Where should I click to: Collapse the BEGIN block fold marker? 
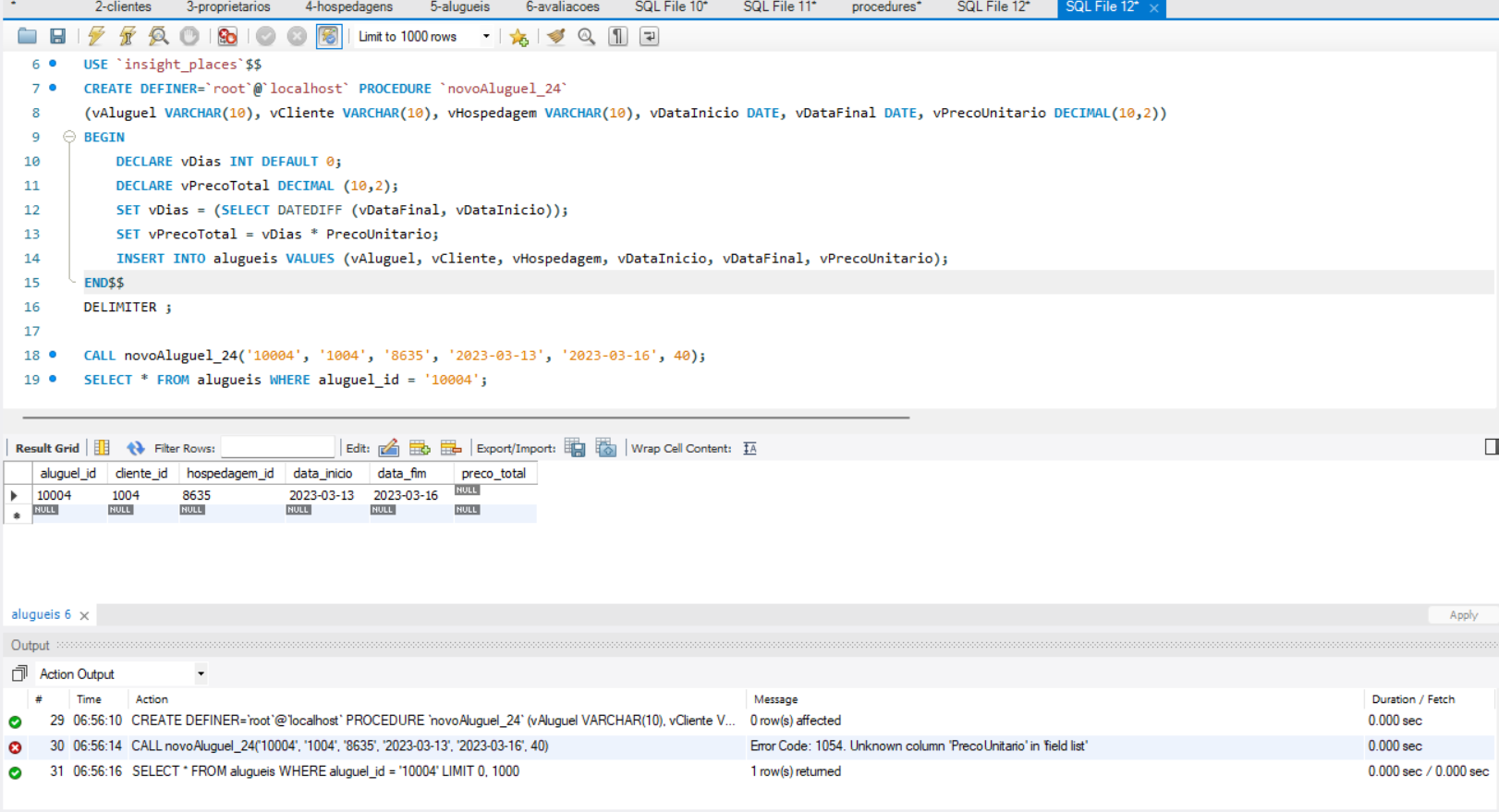click(69, 137)
